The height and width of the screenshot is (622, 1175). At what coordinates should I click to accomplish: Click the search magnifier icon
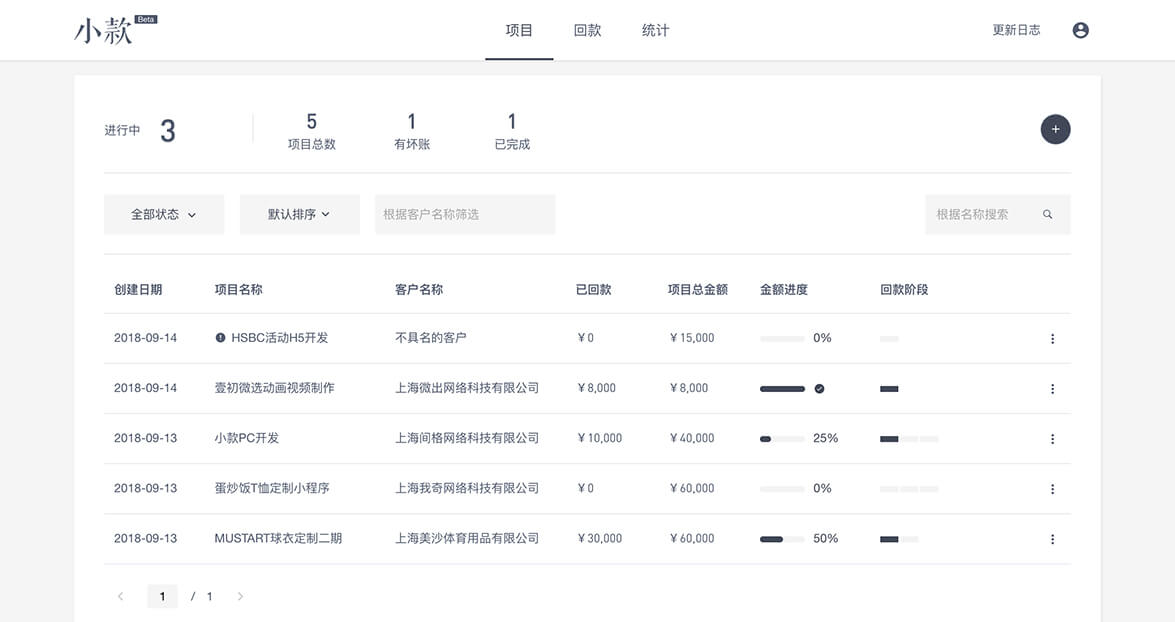1047,214
